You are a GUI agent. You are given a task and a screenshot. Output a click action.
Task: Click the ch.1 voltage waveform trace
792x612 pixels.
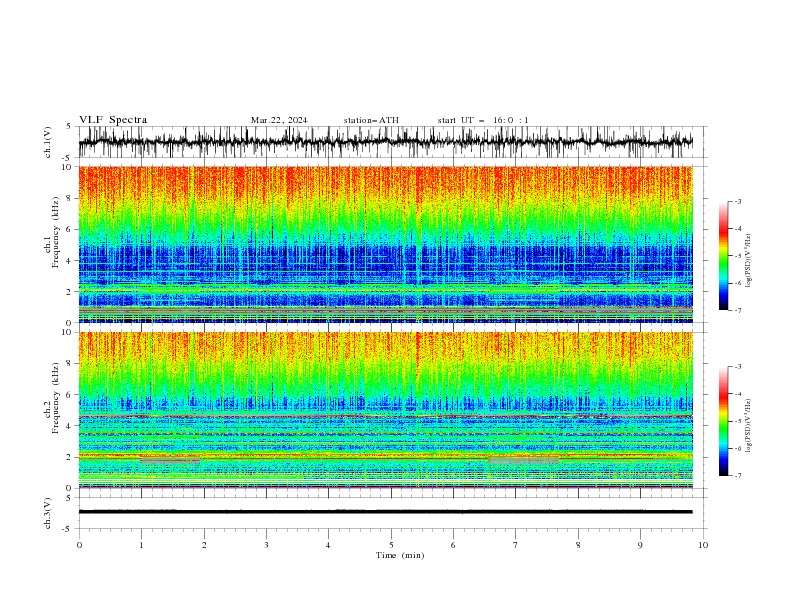(385, 142)
